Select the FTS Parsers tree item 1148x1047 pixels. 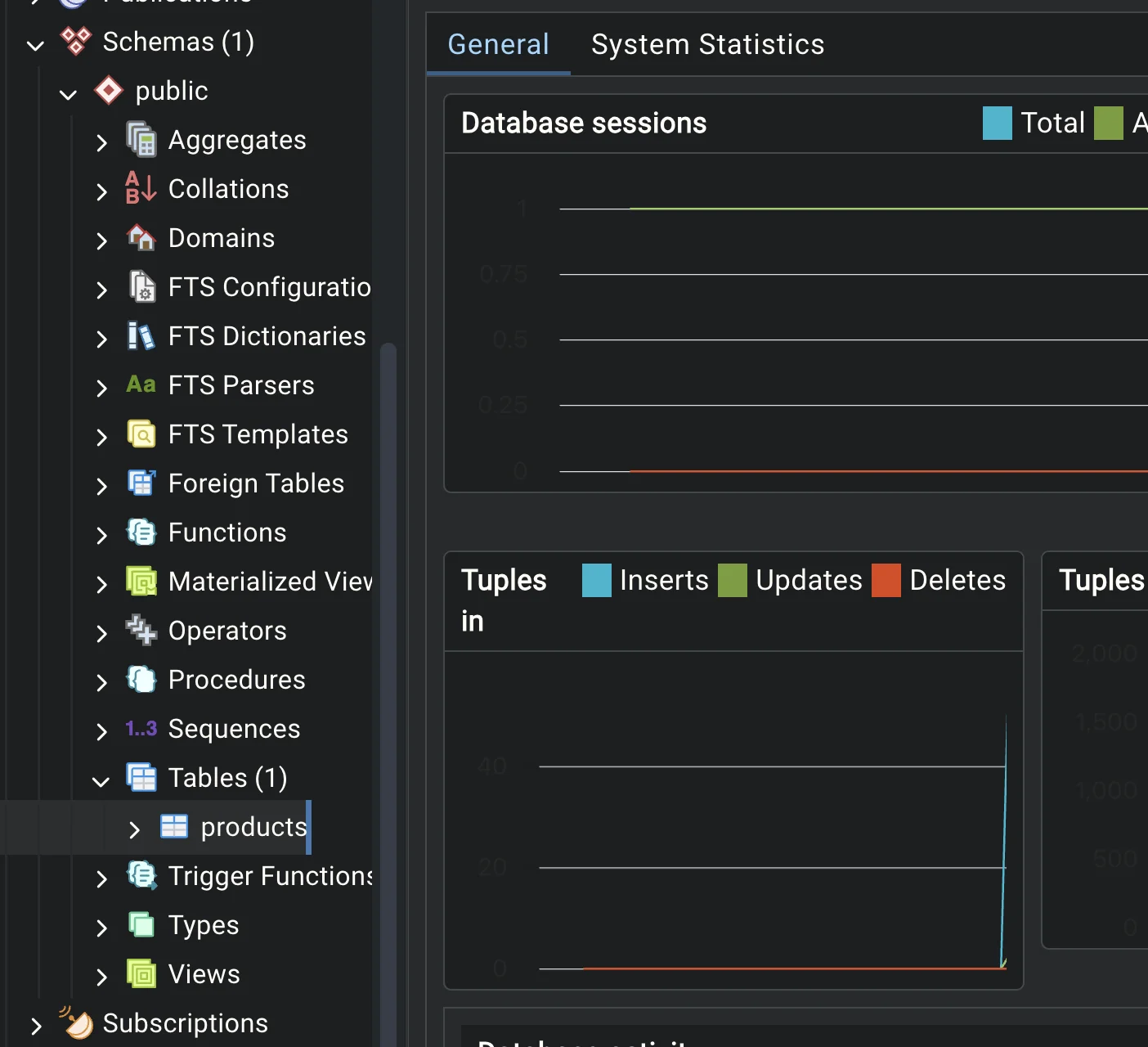tap(241, 385)
